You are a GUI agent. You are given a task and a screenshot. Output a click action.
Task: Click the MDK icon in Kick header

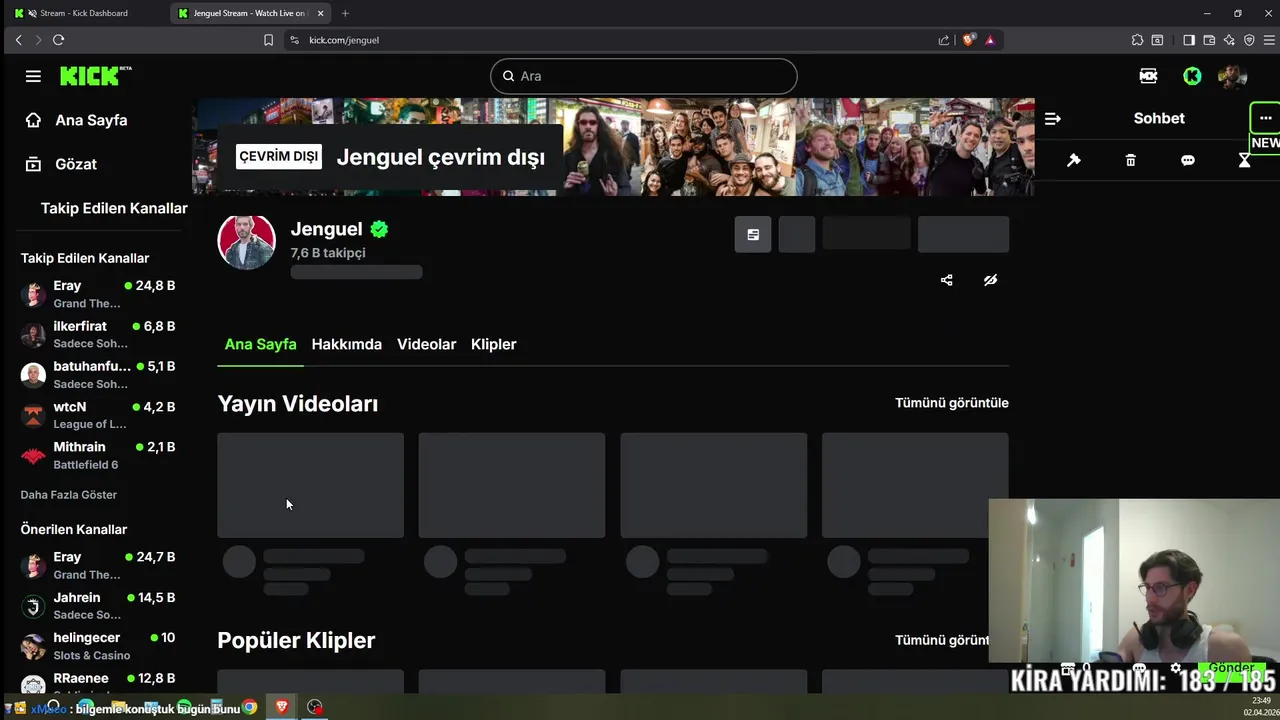[x=1148, y=76]
